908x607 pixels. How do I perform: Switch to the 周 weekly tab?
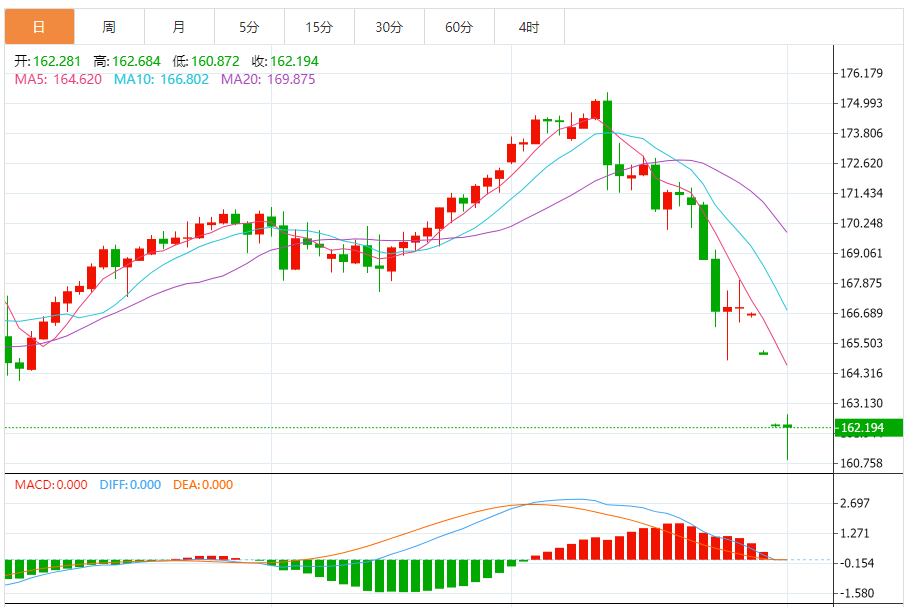click(x=109, y=27)
